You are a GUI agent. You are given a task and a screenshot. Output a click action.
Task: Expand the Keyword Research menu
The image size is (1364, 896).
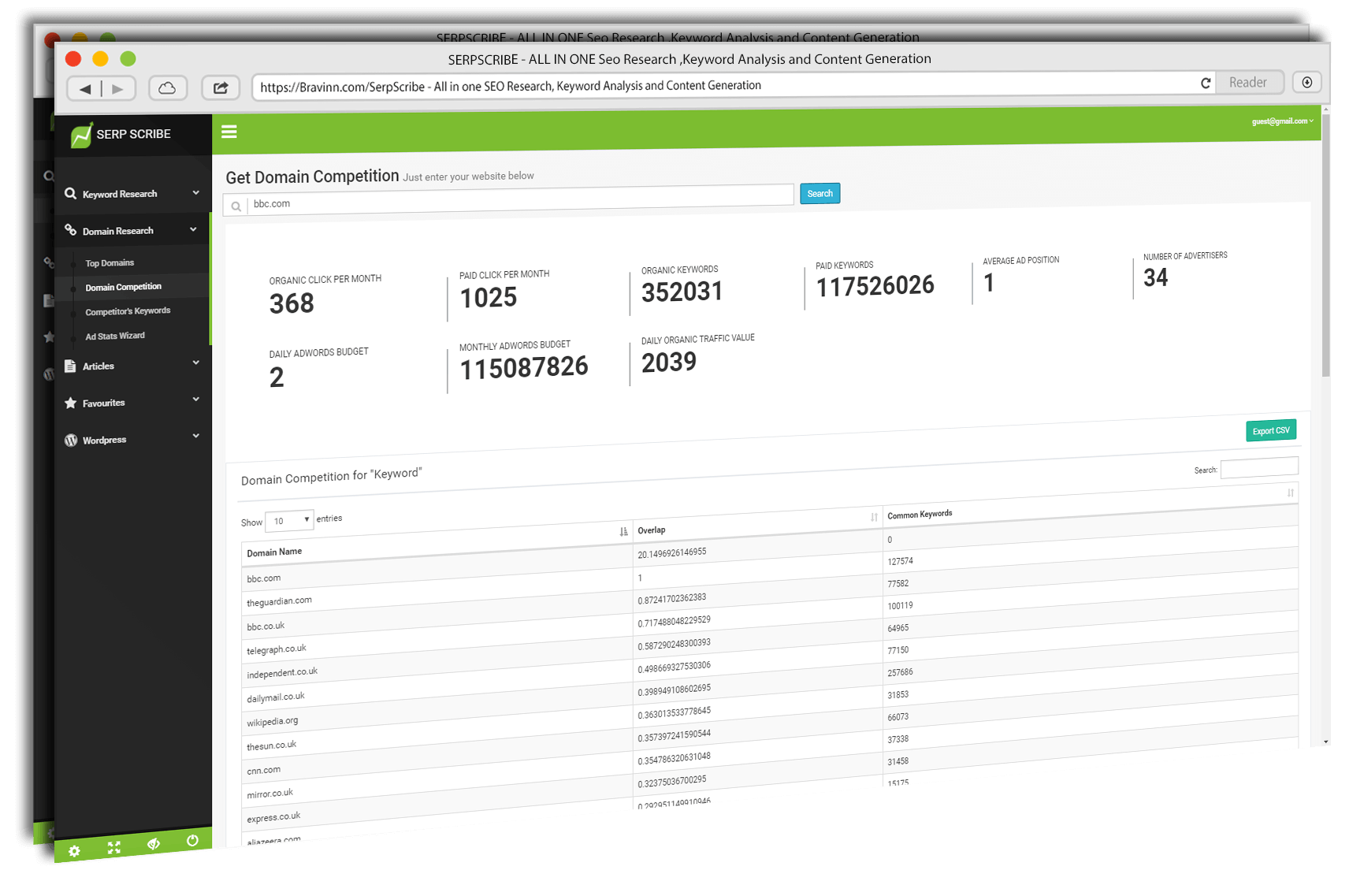click(132, 194)
